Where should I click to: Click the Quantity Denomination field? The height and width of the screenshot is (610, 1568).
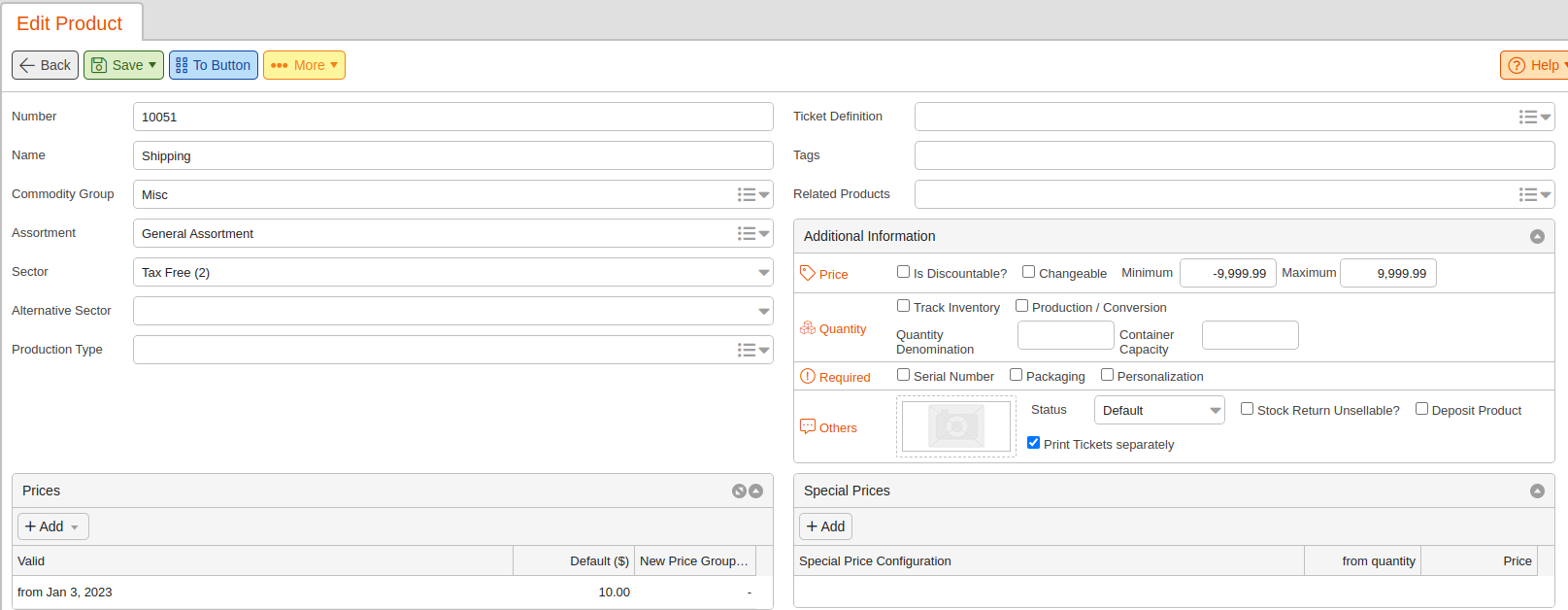(x=1065, y=335)
